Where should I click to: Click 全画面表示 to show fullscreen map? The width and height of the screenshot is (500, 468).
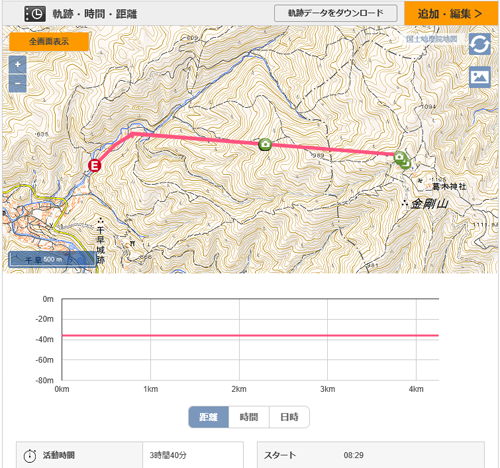[x=49, y=42]
